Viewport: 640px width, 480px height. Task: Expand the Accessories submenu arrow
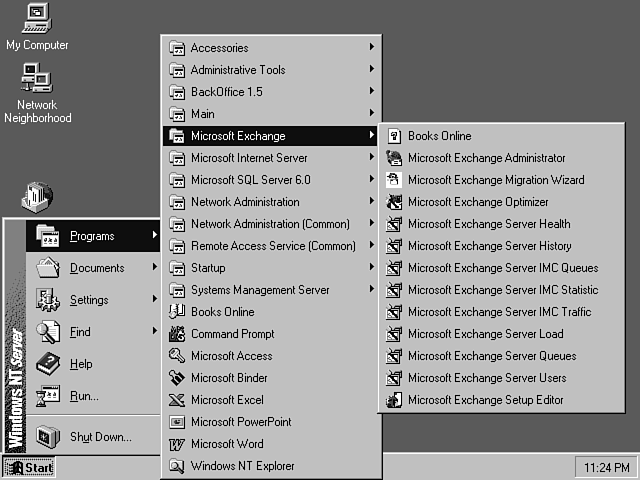(371, 48)
